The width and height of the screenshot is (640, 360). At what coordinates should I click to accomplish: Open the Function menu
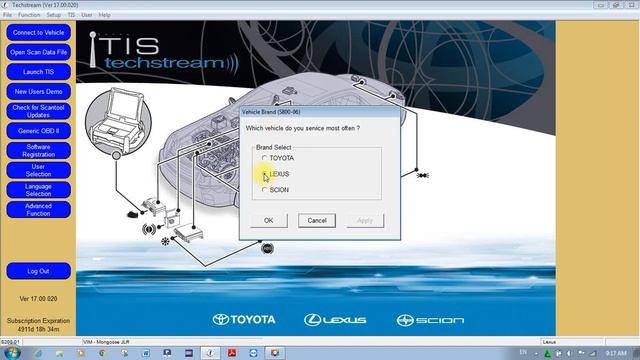(29, 15)
